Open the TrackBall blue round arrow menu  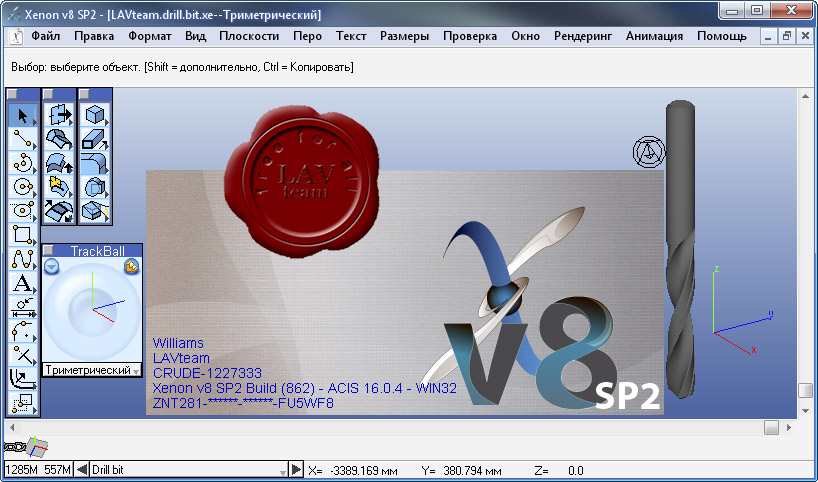pos(52,267)
